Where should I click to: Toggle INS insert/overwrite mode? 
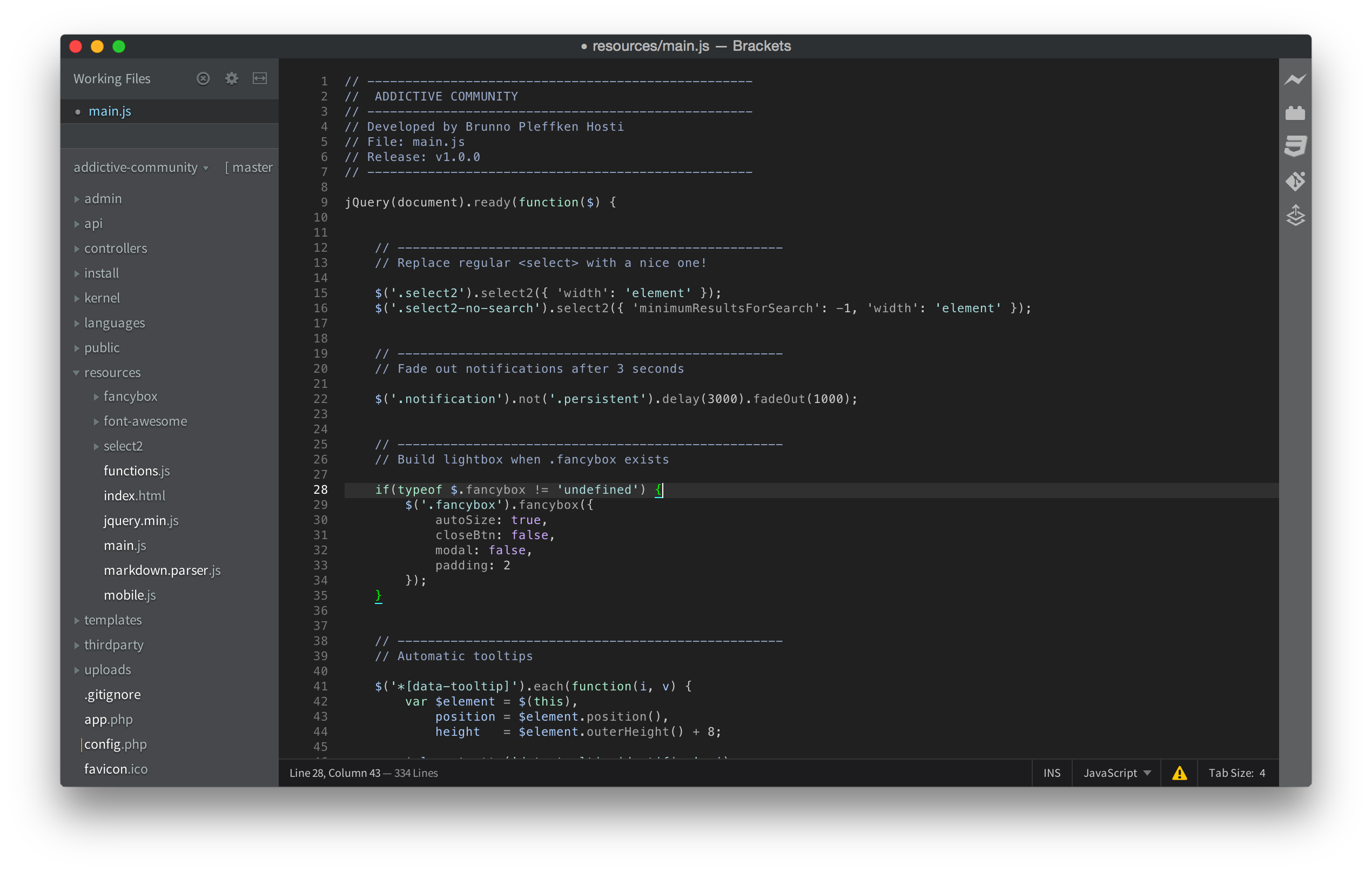coord(1051,773)
